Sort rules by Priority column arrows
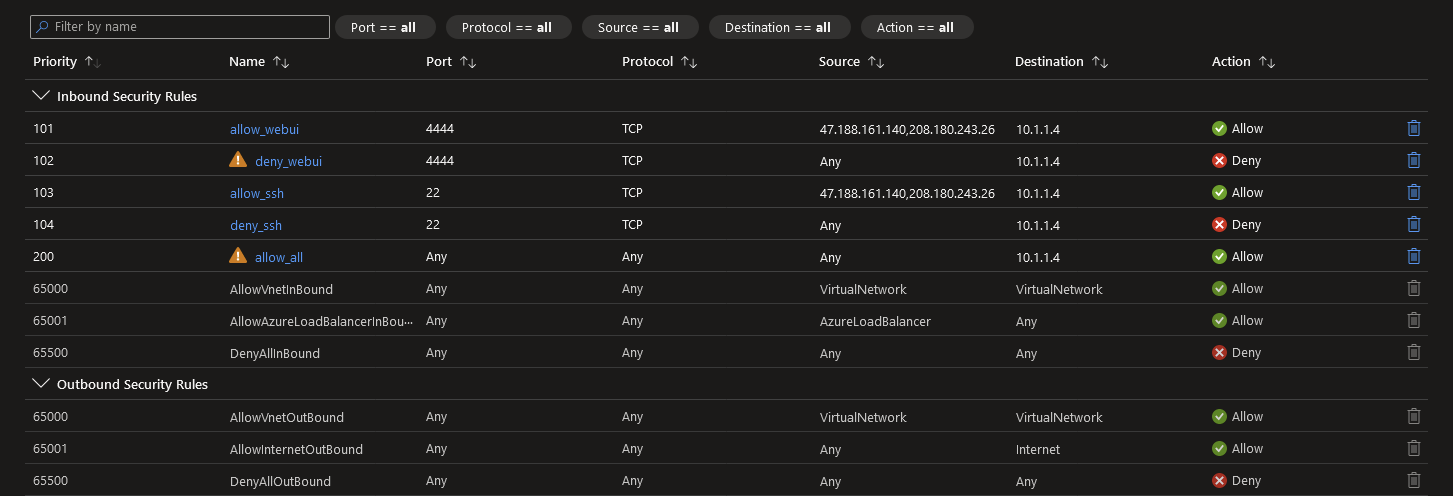The width and height of the screenshot is (1453, 496). tap(92, 62)
